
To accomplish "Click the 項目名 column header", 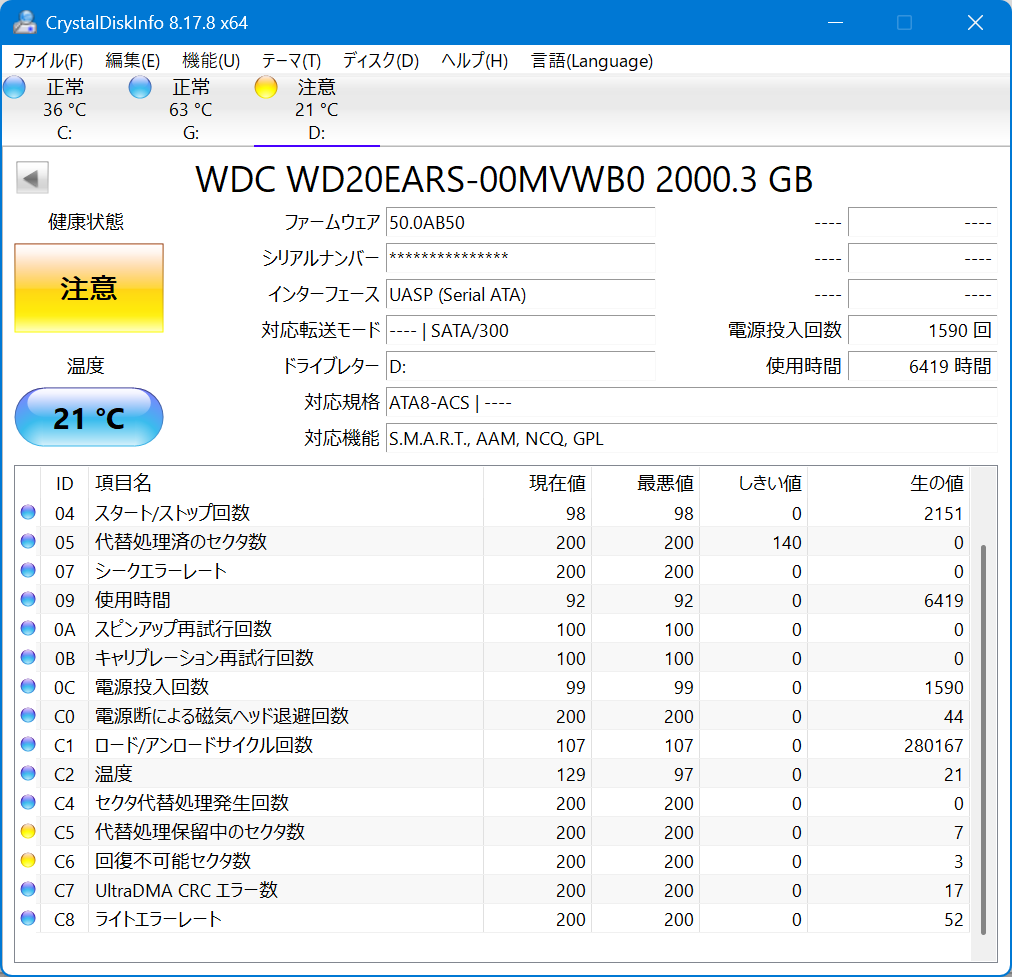I will 123,484.
